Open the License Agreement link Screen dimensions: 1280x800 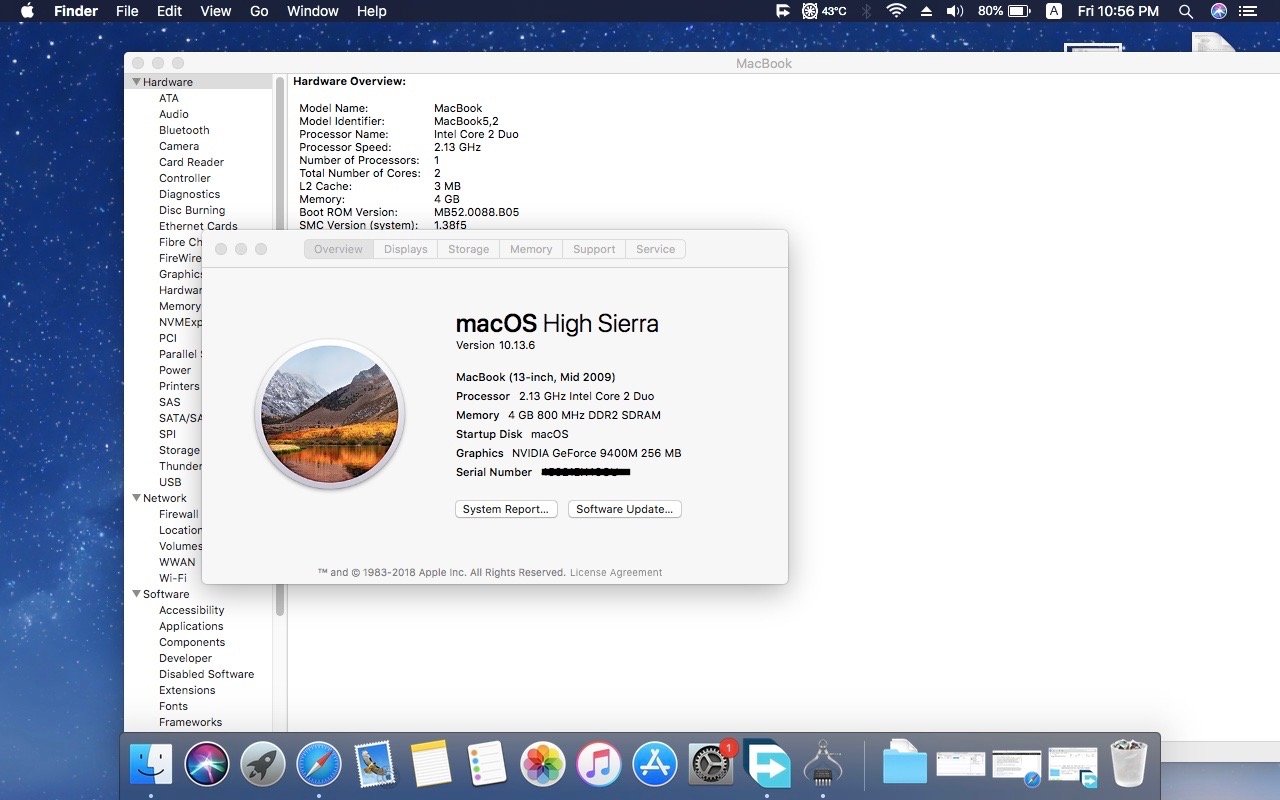click(x=616, y=573)
